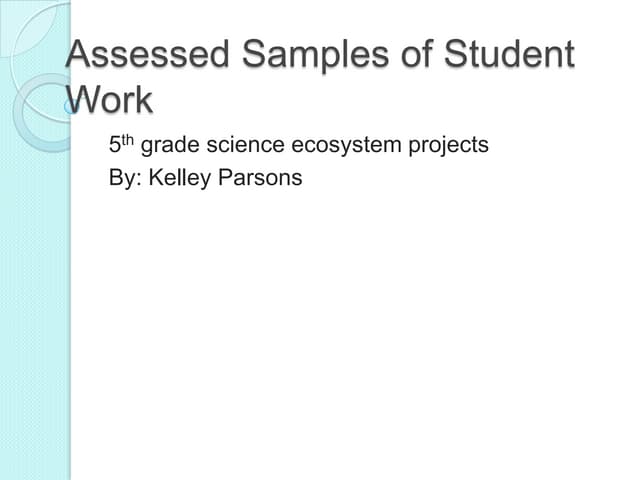640x480 pixels.
Task: Click the word "grade" in the subtitle
Action: [x=168, y=146]
